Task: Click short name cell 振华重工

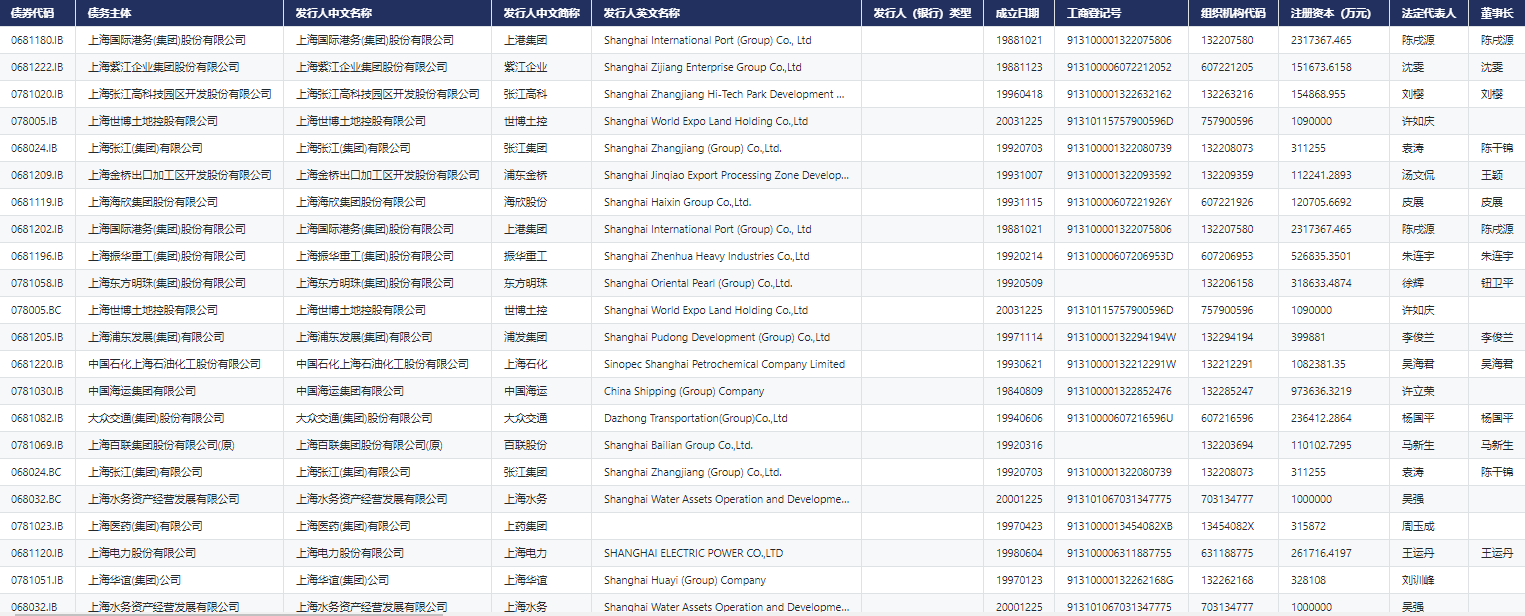Action: pyautogui.click(x=541, y=256)
